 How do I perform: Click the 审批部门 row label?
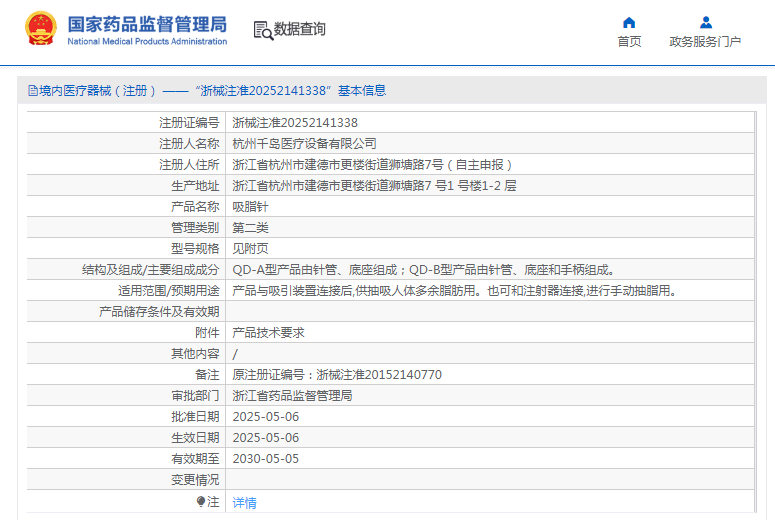[195, 395]
